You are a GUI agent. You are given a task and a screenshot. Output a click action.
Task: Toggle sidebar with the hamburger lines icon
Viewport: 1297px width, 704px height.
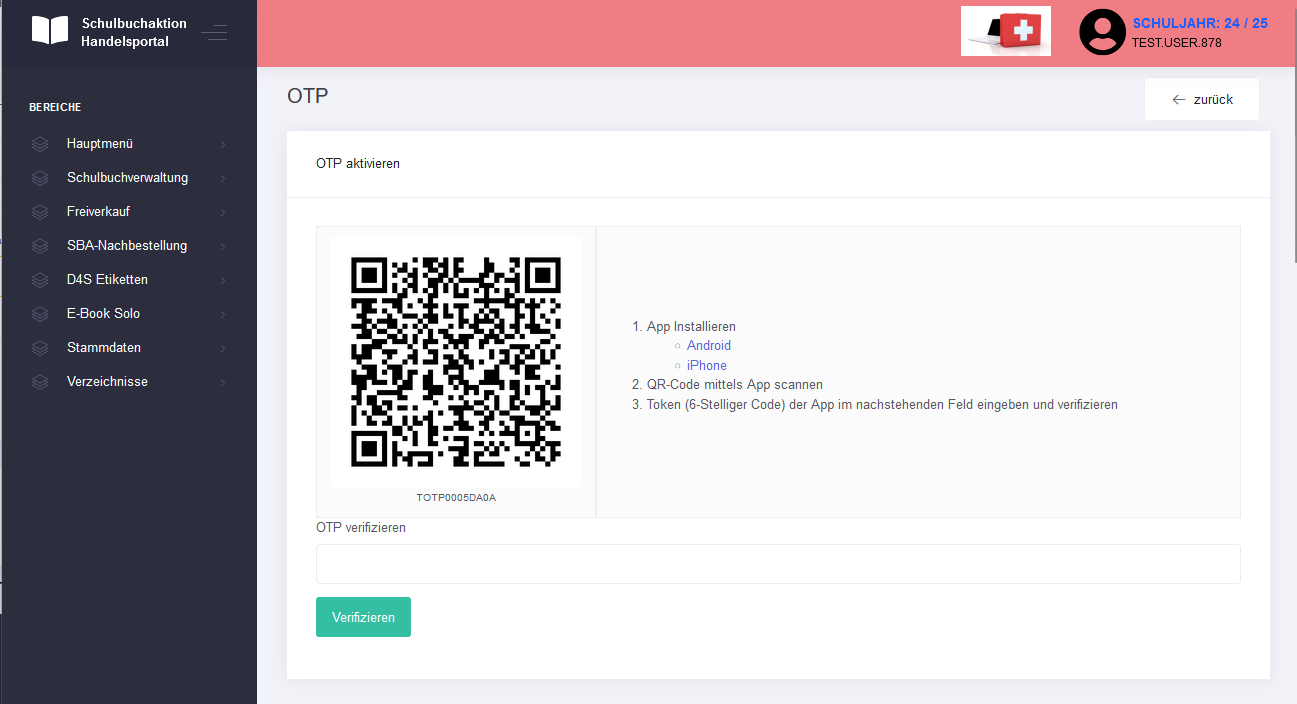tap(214, 32)
